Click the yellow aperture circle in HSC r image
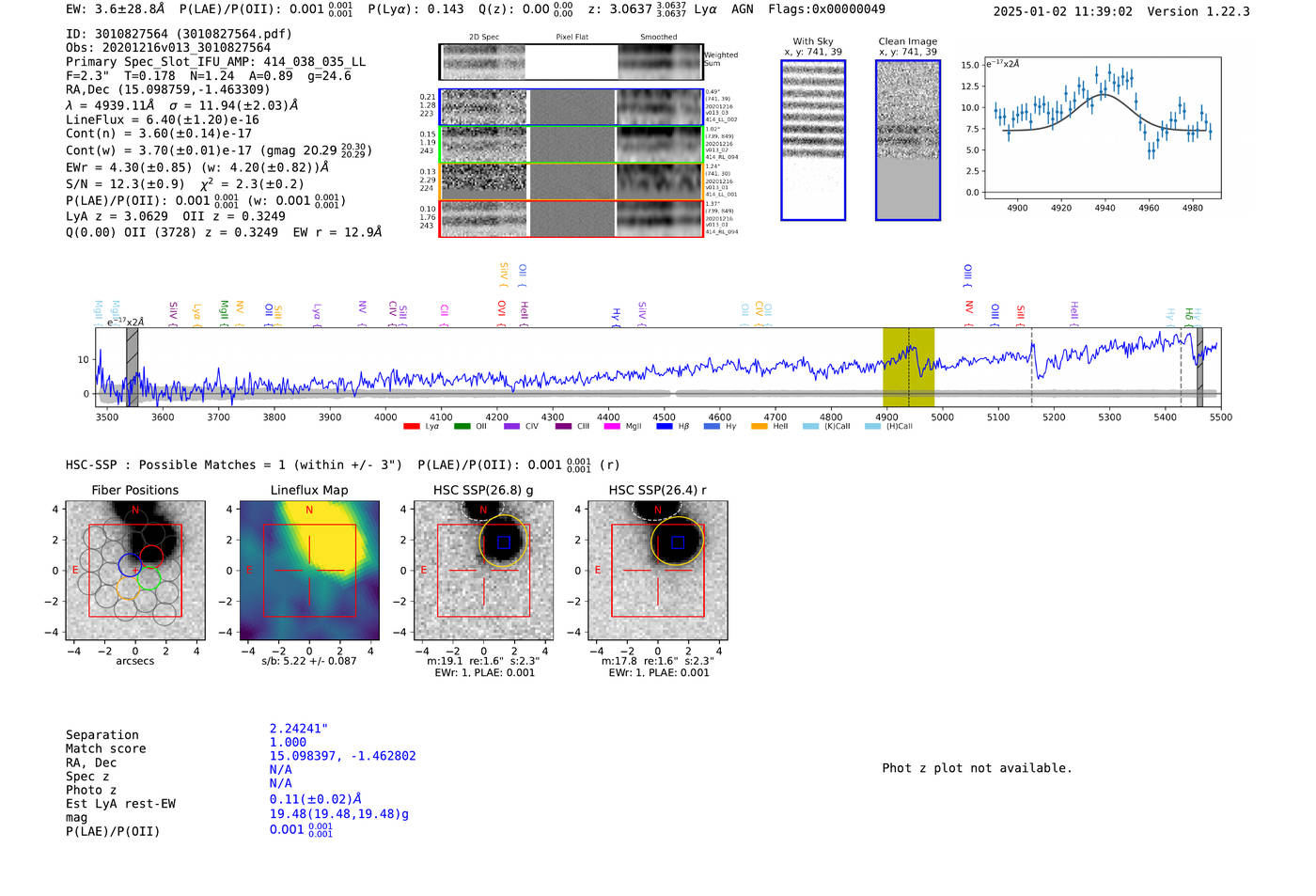The width and height of the screenshot is (1316, 896). click(x=677, y=541)
